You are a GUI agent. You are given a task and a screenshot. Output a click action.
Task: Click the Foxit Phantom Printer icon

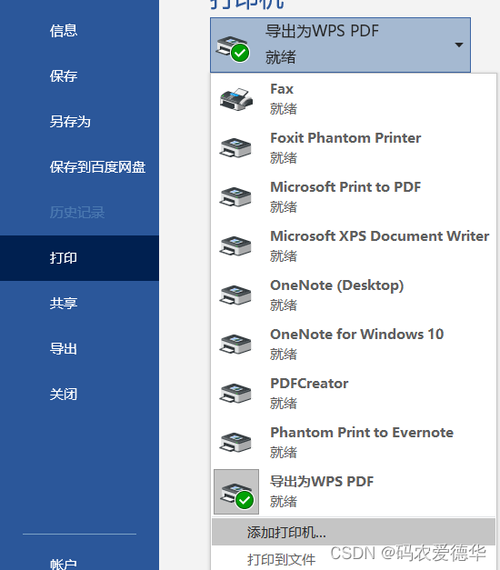tap(236, 148)
